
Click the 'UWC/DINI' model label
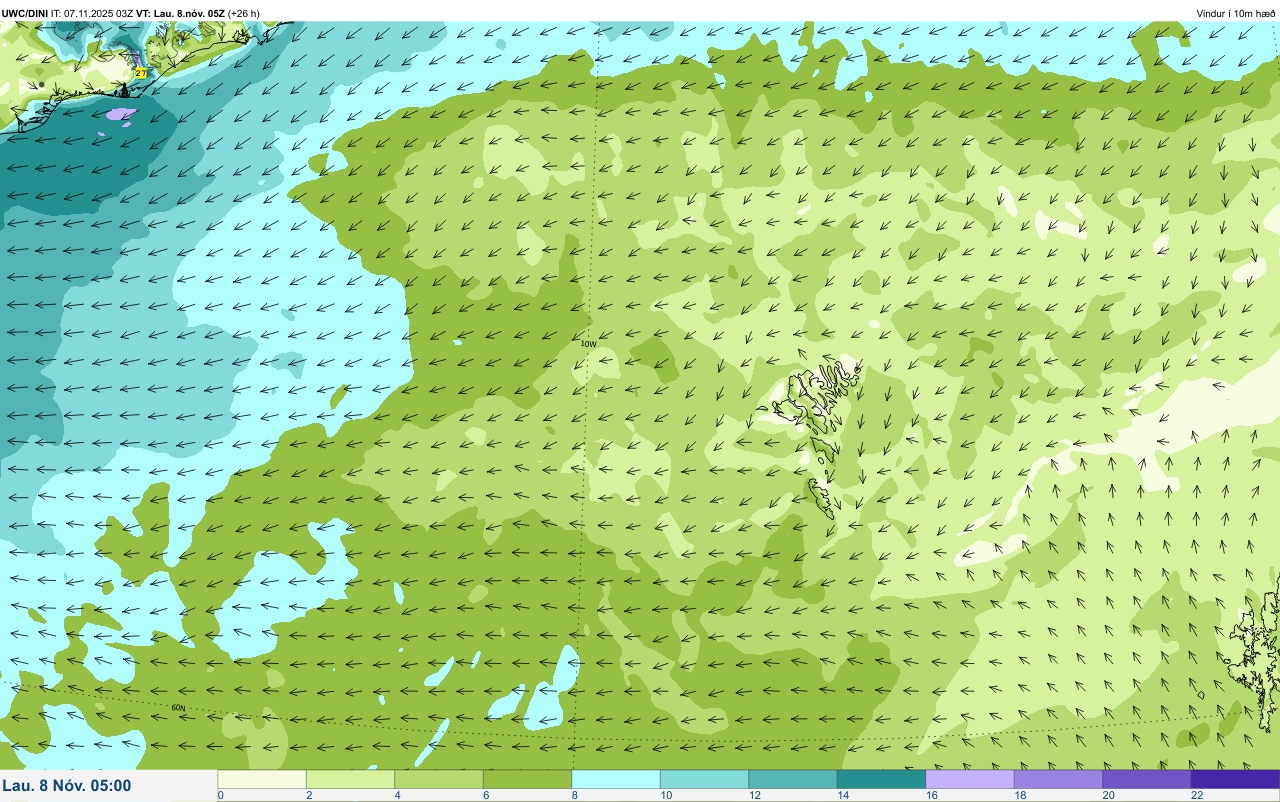pyautogui.click(x=25, y=13)
